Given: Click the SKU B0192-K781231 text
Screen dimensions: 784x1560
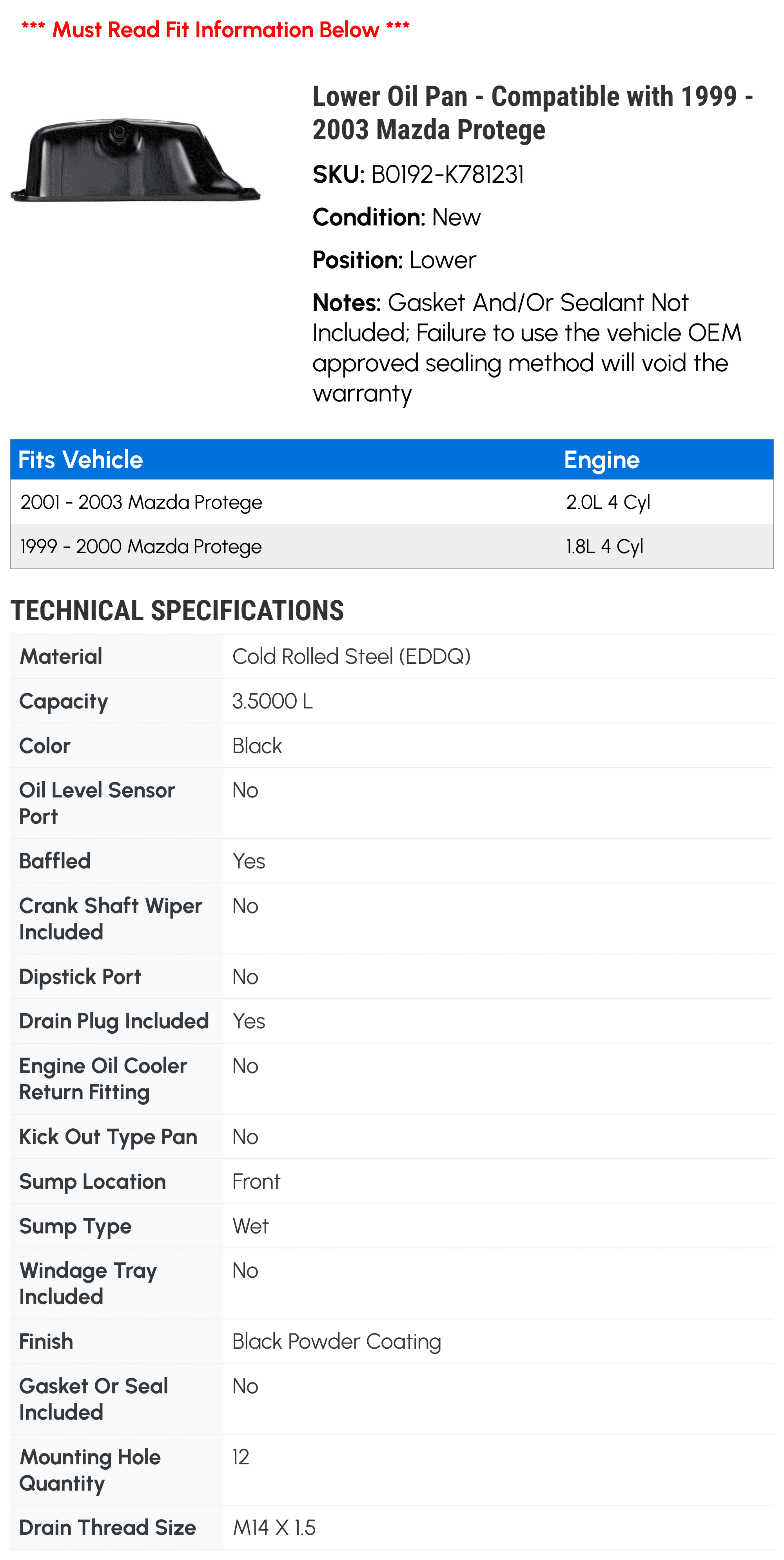Looking at the screenshot, I should tap(418, 174).
